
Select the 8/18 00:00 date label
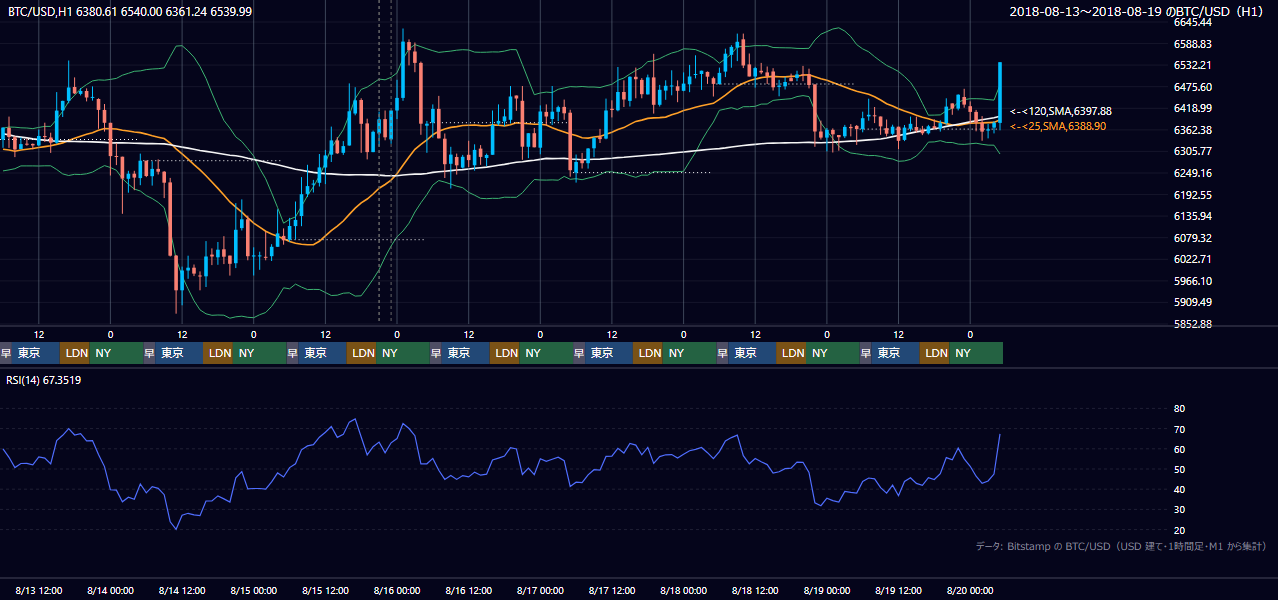(x=683, y=591)
